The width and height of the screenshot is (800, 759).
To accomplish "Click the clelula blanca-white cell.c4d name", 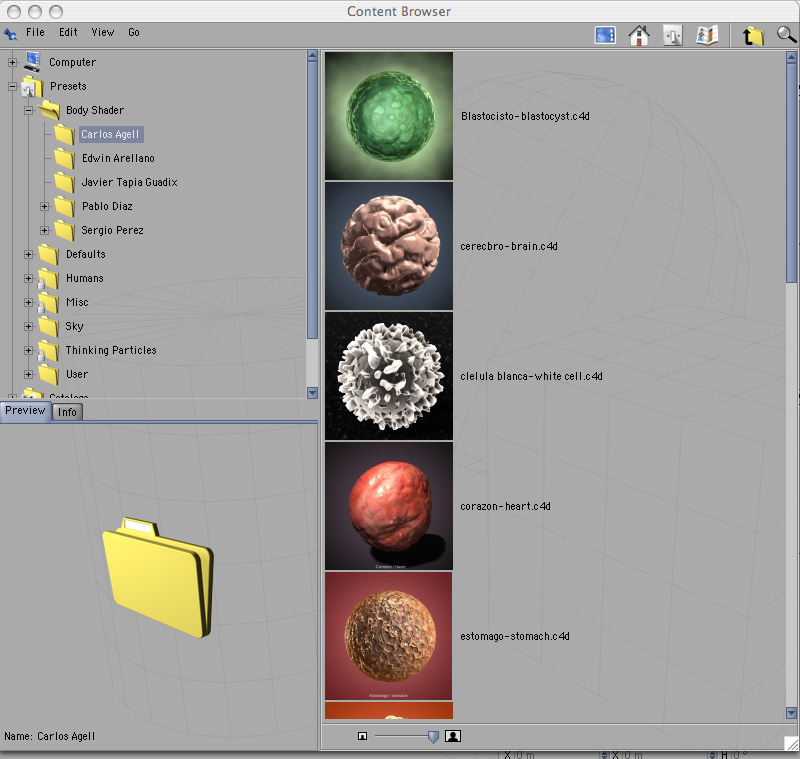I will click(x=531, y=376).
